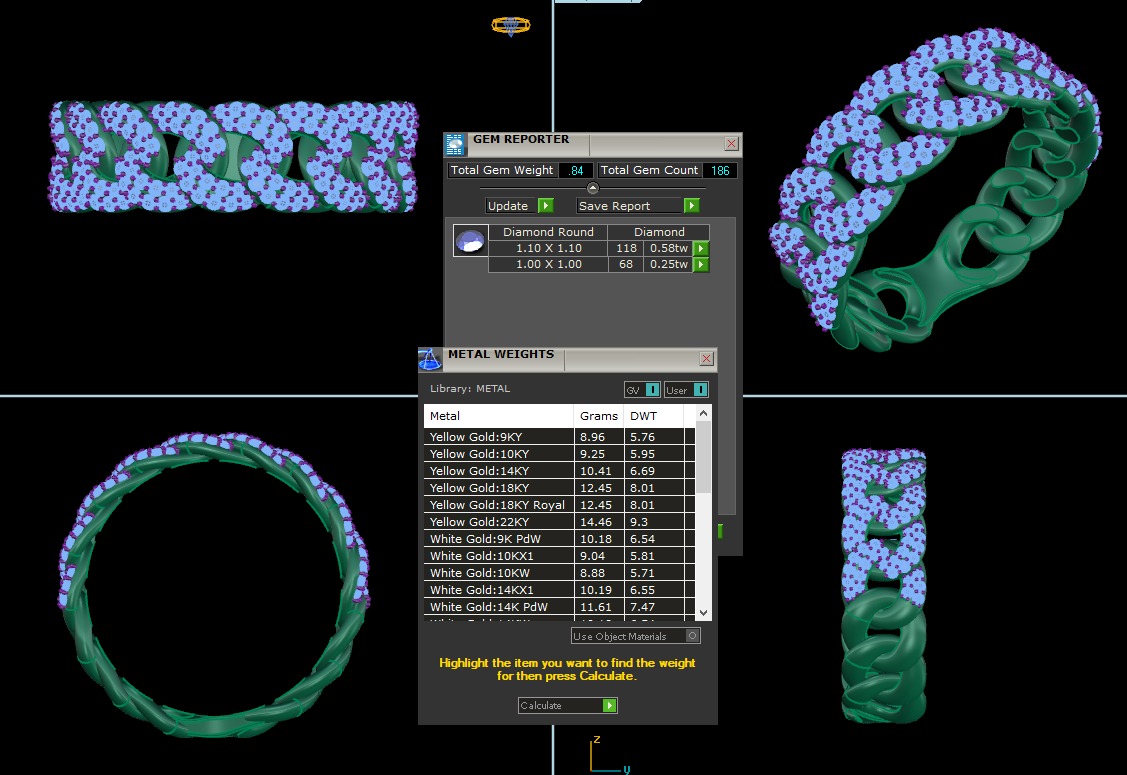Click the Save Report button label
1127x775 pixels.
pos(616,206)
